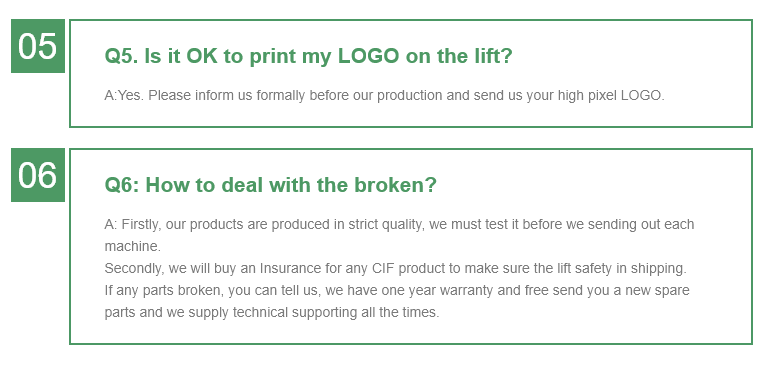The width and height of the screenshot is (773, 368).
Task: Select the Q5 LOGO printing question heading
Action: tap(309, 56)
